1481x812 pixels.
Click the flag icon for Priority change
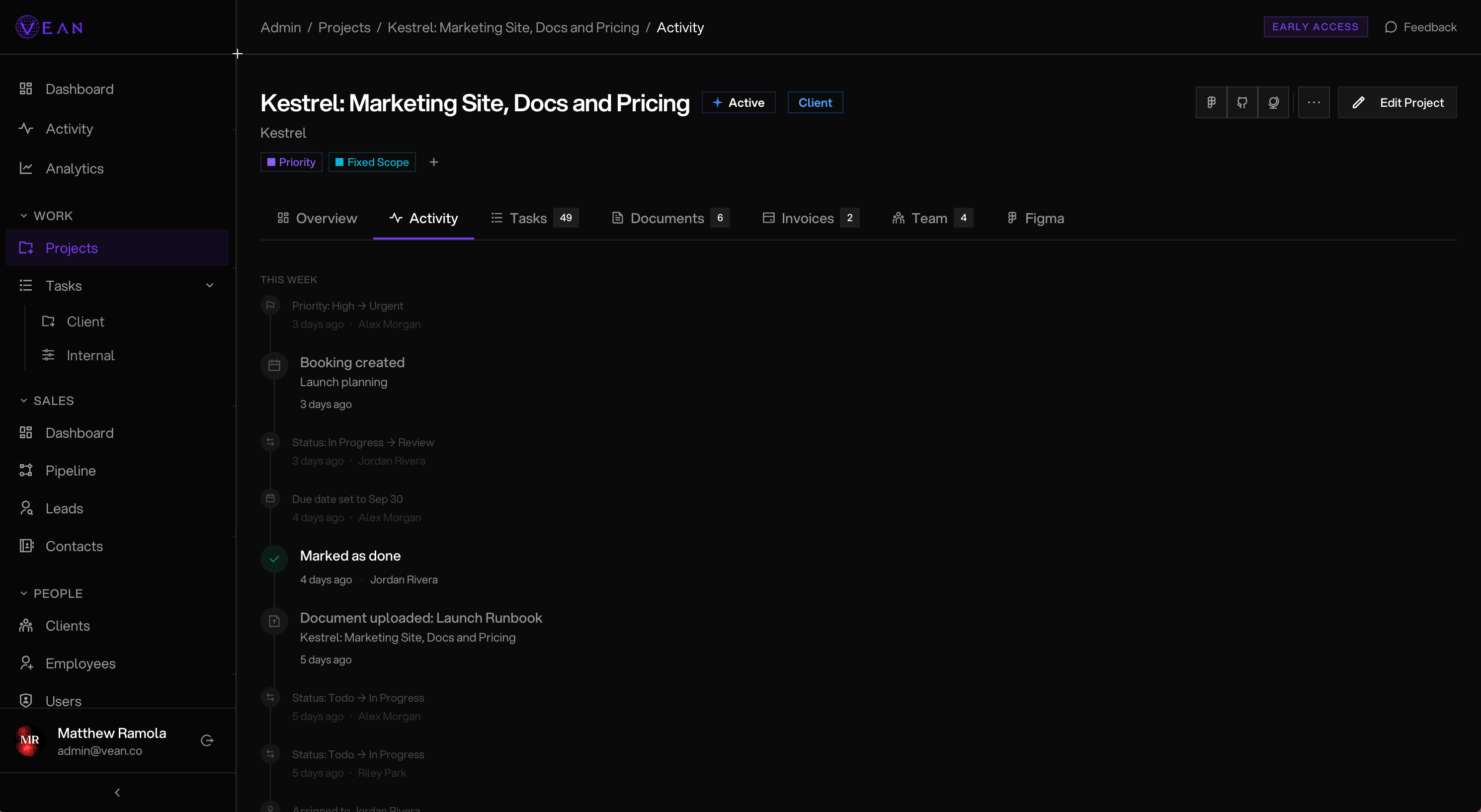(x=270, y=305)
